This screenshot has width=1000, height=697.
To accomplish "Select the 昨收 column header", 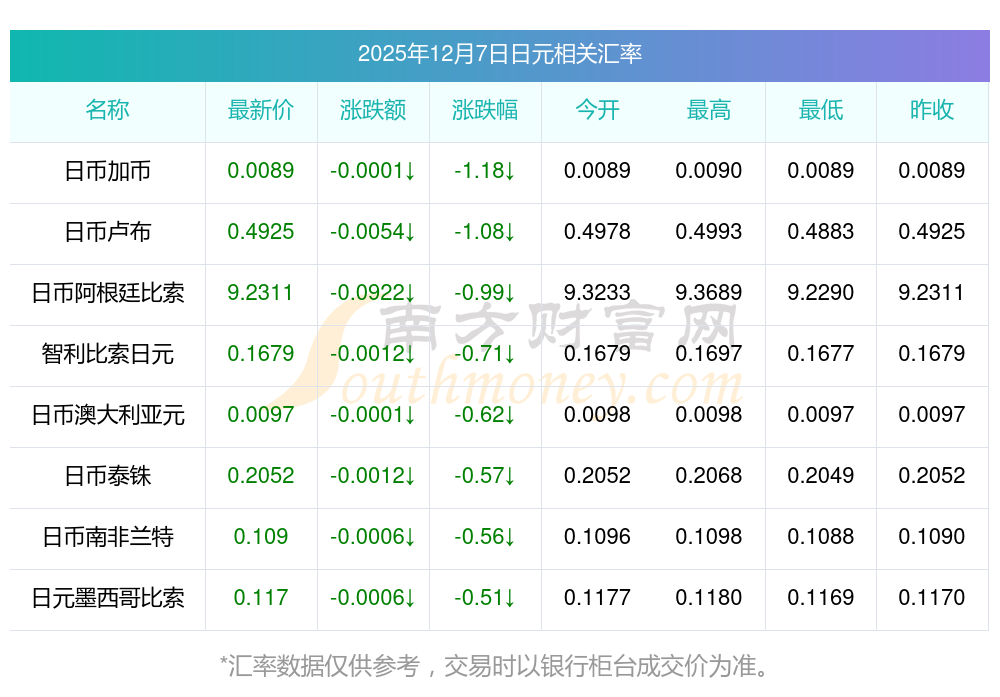I will click(x=932, y=111).
